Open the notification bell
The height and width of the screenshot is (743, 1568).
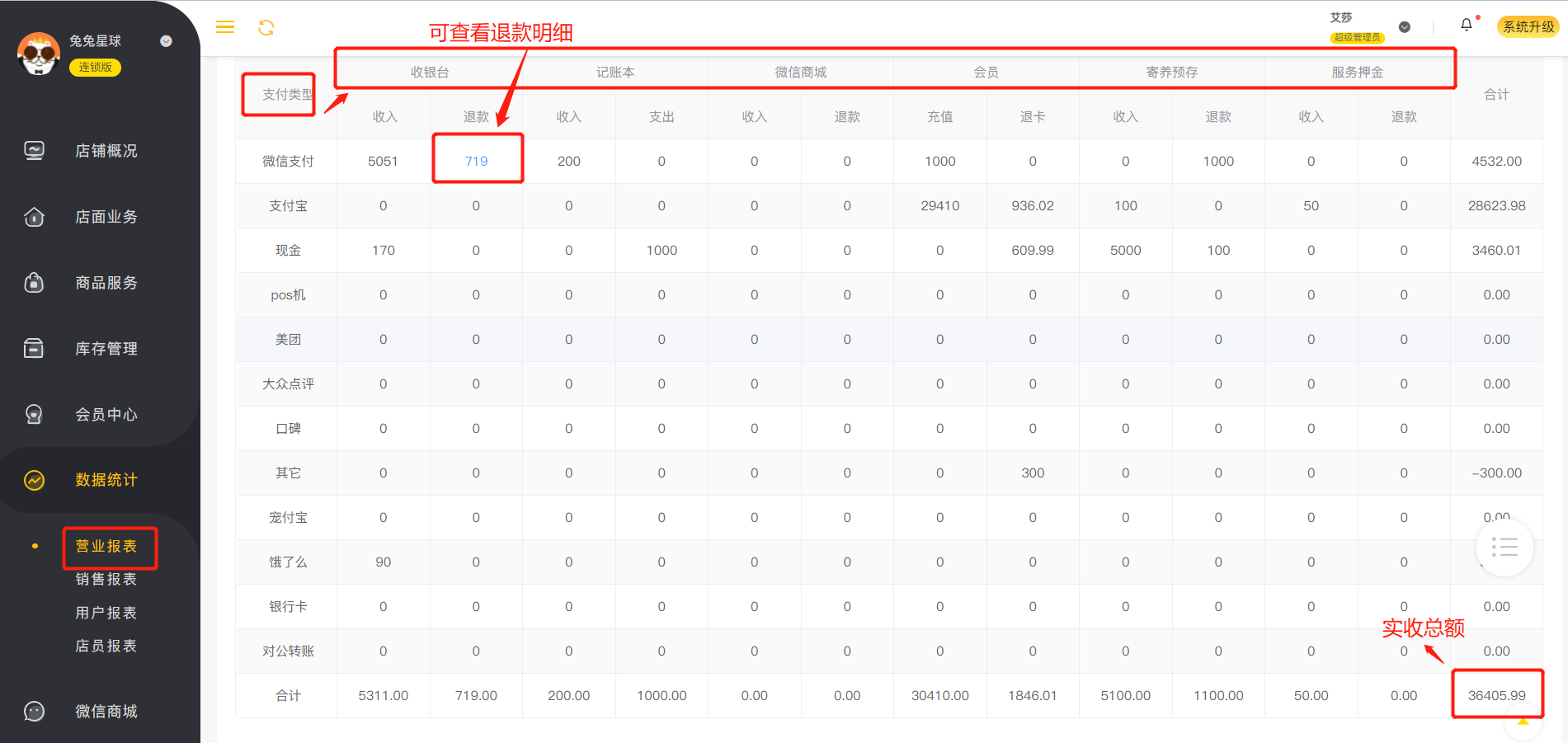click(1467, 25)
